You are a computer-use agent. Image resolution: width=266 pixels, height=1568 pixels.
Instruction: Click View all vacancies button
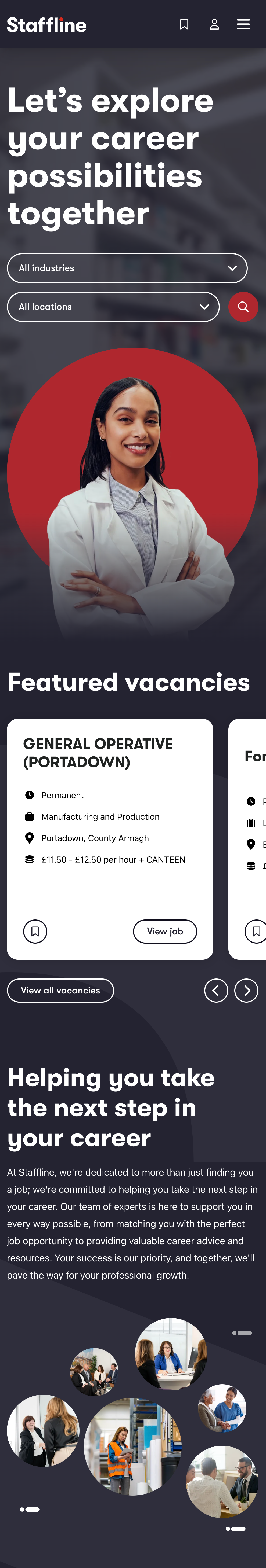click(60, 990)
